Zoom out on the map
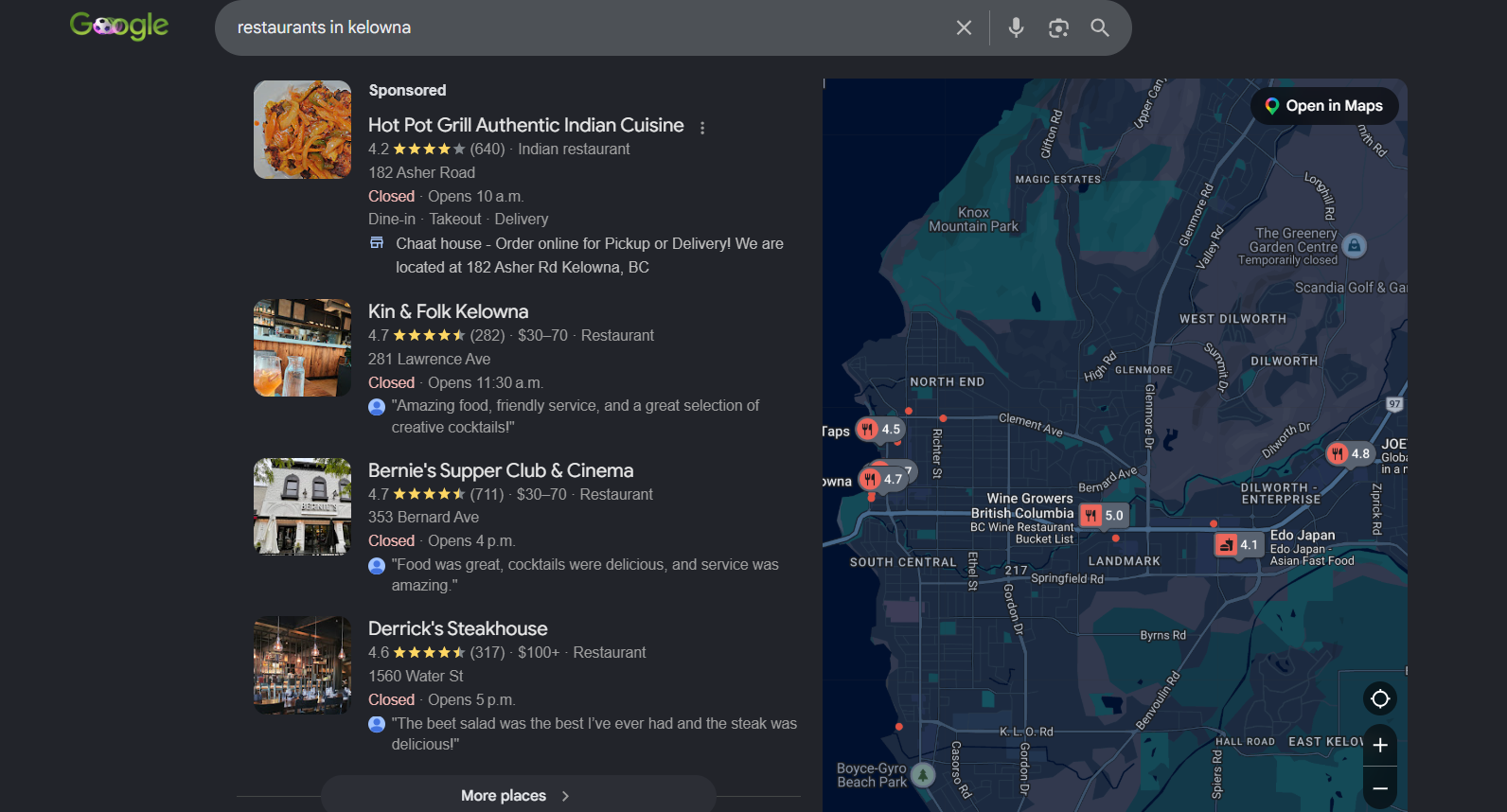 pos(1380,788)
